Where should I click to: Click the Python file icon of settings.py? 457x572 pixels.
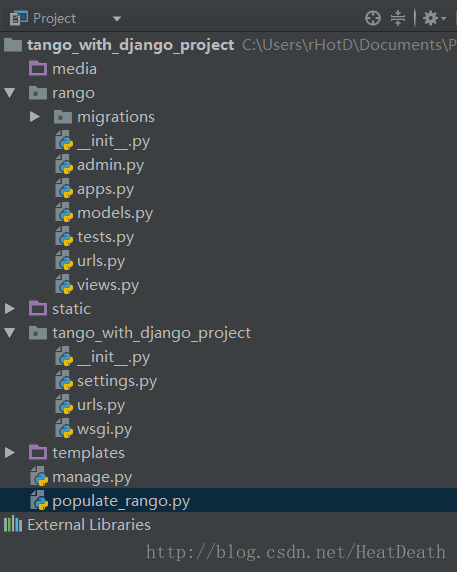click(64, 380)
